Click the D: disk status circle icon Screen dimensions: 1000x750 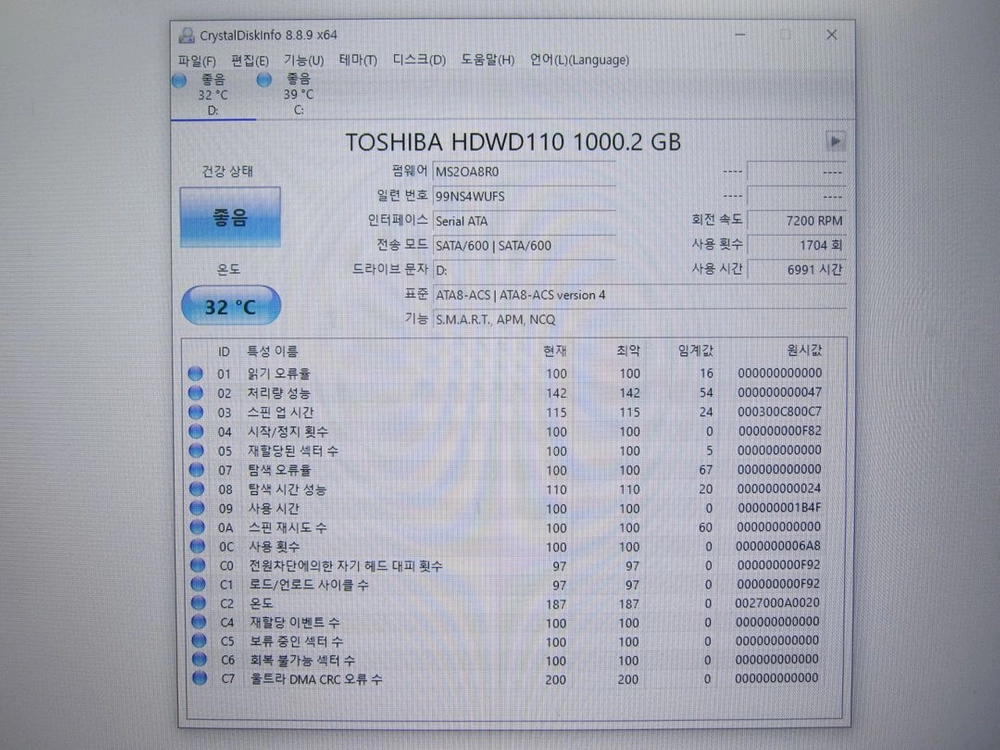click(179, 80)
